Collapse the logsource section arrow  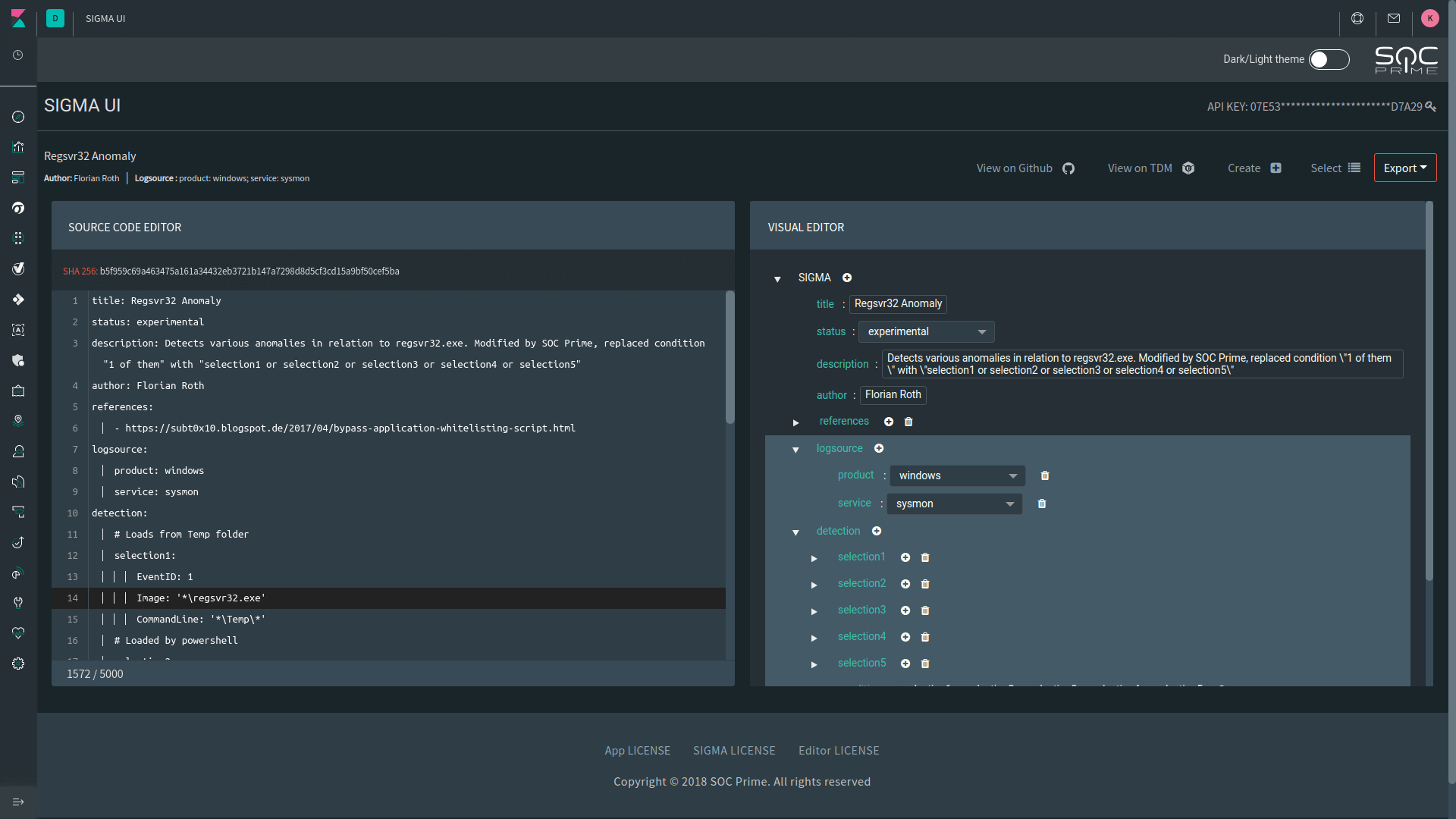pyautogui.click(x=795, y=450)
